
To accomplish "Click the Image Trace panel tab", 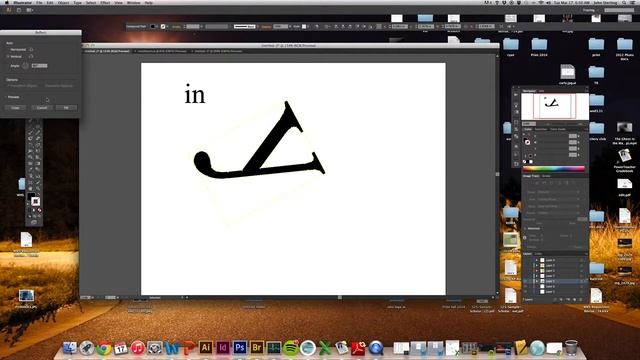I will tap(531, 176).
